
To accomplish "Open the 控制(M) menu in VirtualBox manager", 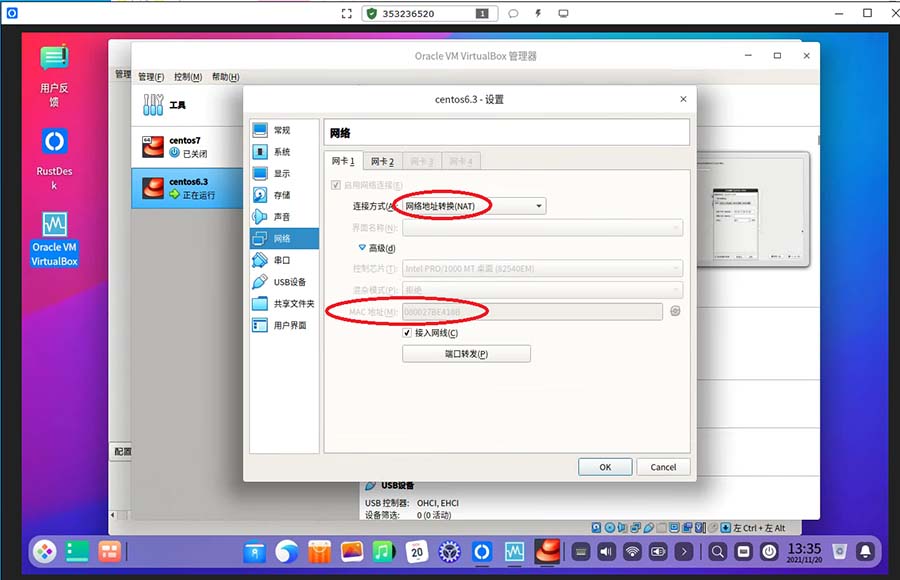I will (188, 76).
